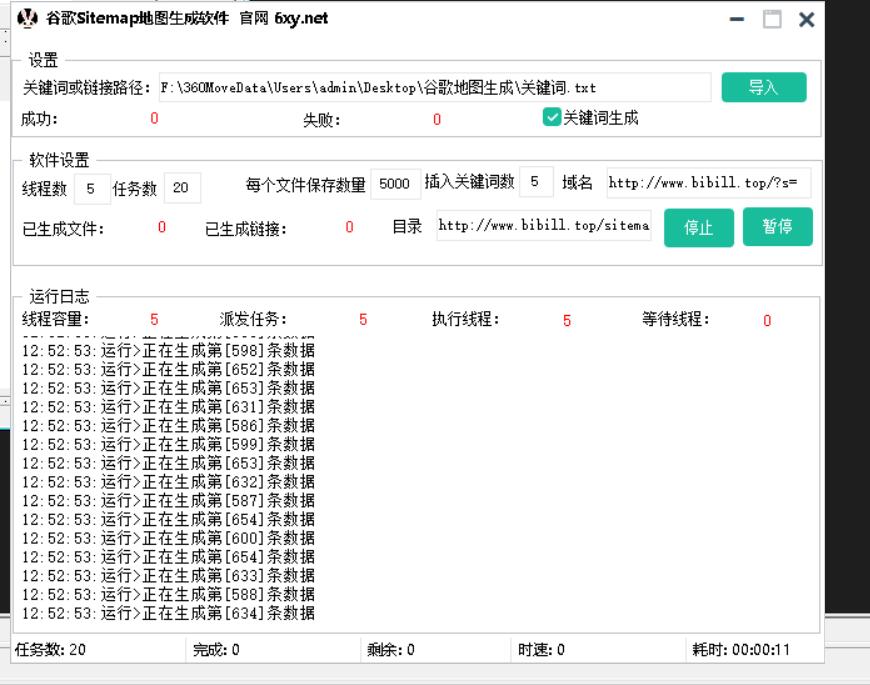Image resolution: width=870 pixels, height=685 pixels.
Task: Click status bar entry 时速: 0
Action: coord(541,650)
